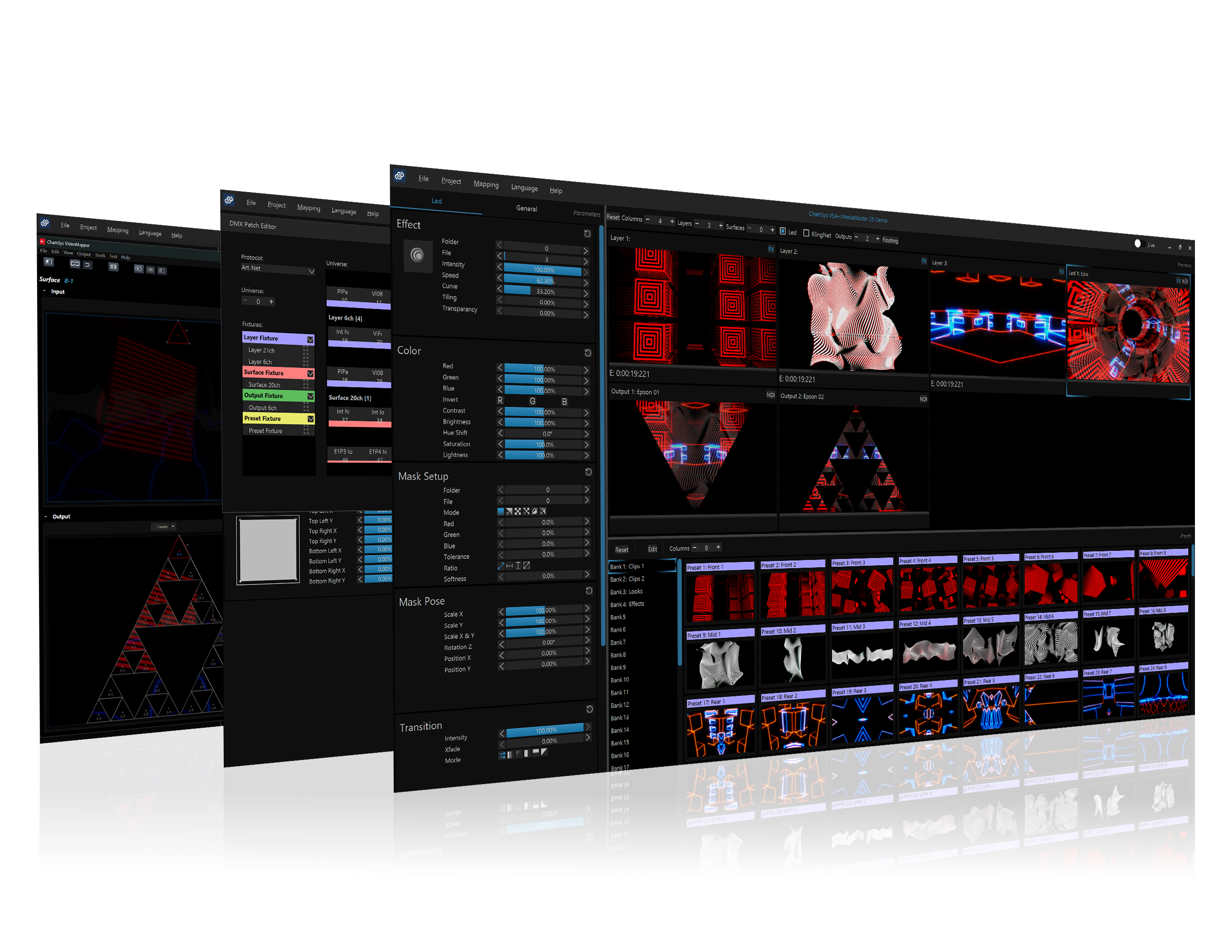Enable the KlingNet checkbox
Viewport: 1232px width, 952px height.
tap(806, 233)
